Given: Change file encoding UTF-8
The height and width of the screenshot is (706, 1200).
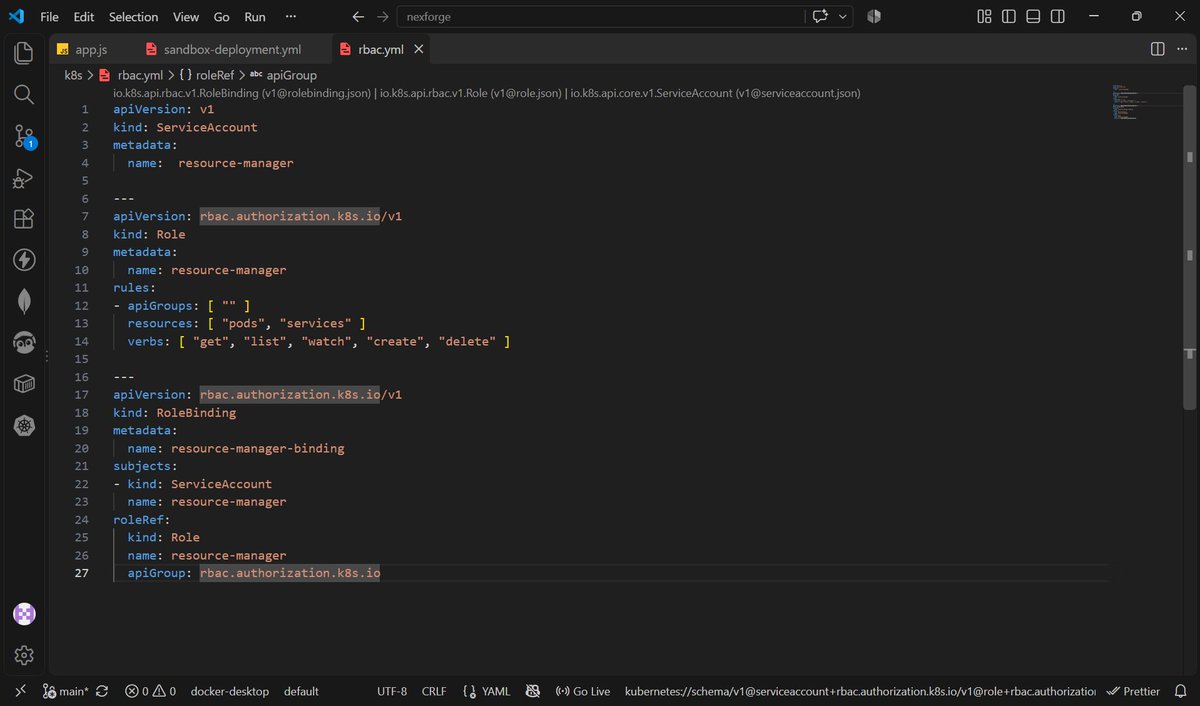Looking at the screenshot, I should pyautogui.click(x=392, y=691).
